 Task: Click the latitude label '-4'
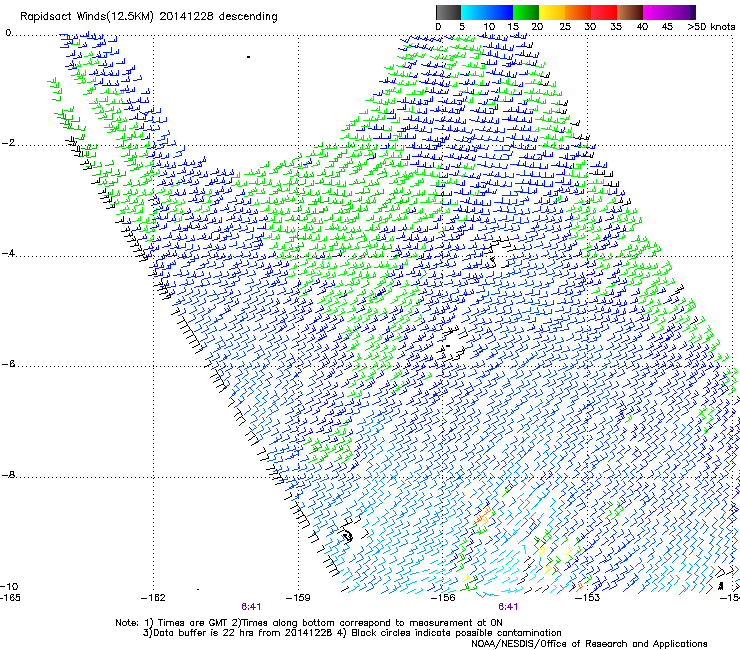coord(8,253)
